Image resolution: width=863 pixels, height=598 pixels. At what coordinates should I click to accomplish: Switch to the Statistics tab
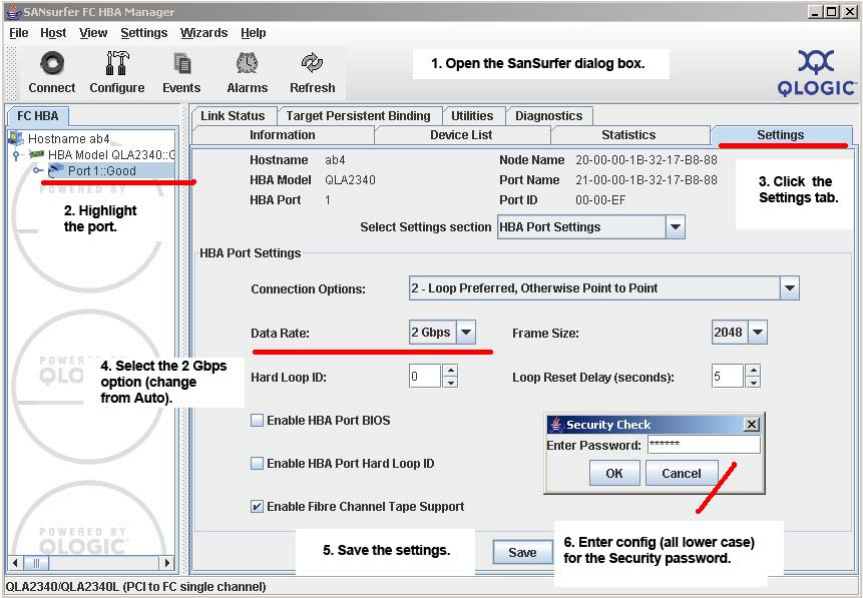click(x=629, y=135)
